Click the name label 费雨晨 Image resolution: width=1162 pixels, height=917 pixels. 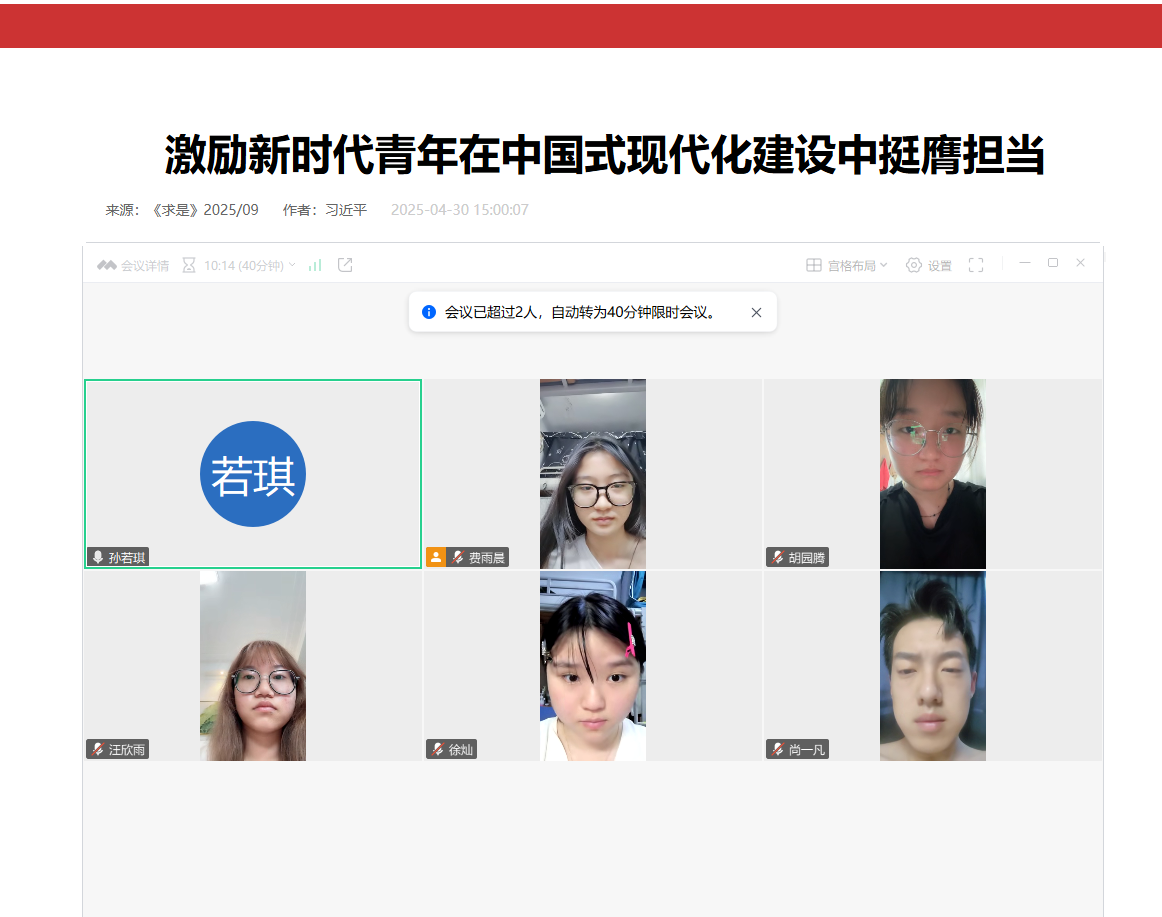click(x=487, y=558)
